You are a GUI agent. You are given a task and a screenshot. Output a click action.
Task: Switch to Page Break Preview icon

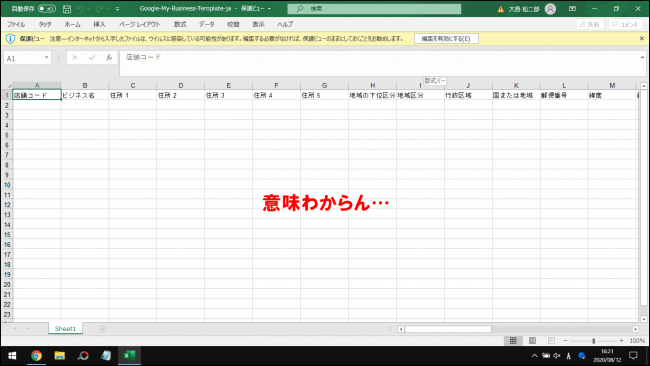551,341
